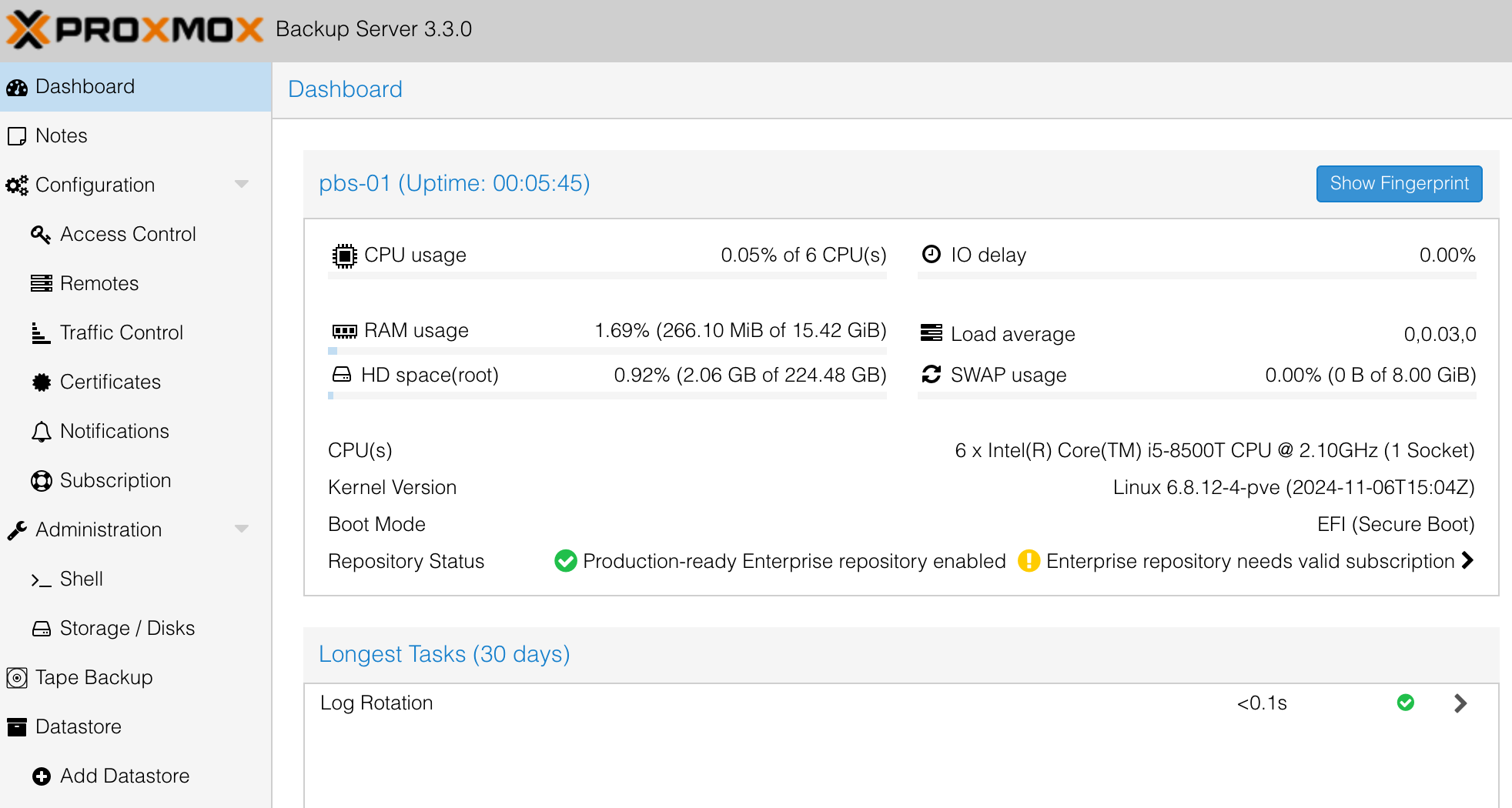Screen dimensions: 1512x808
Task: Click the Proxmox logo
Action: (x=135, y=29)
